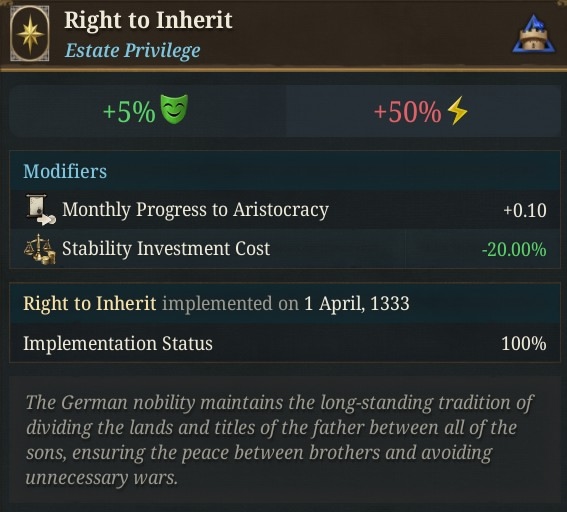Click the +5% satisfaction value
567x512 pixels.
click(x=129, y=112)
